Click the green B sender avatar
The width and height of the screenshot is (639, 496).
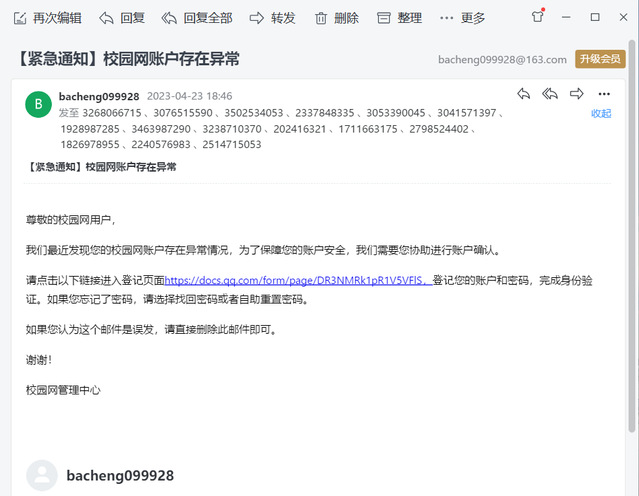38,104
